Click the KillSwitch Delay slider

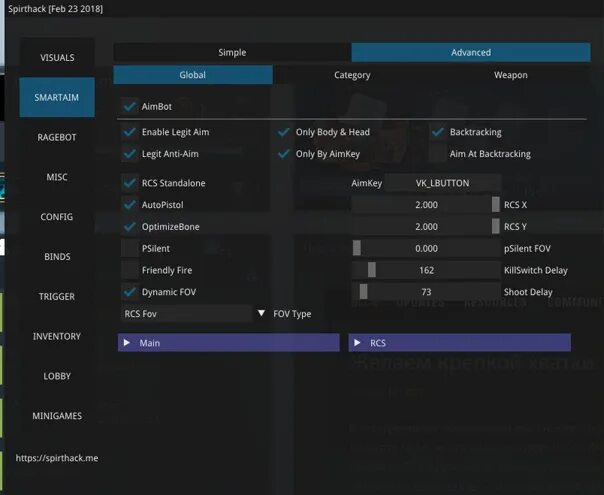coord(426,270)
